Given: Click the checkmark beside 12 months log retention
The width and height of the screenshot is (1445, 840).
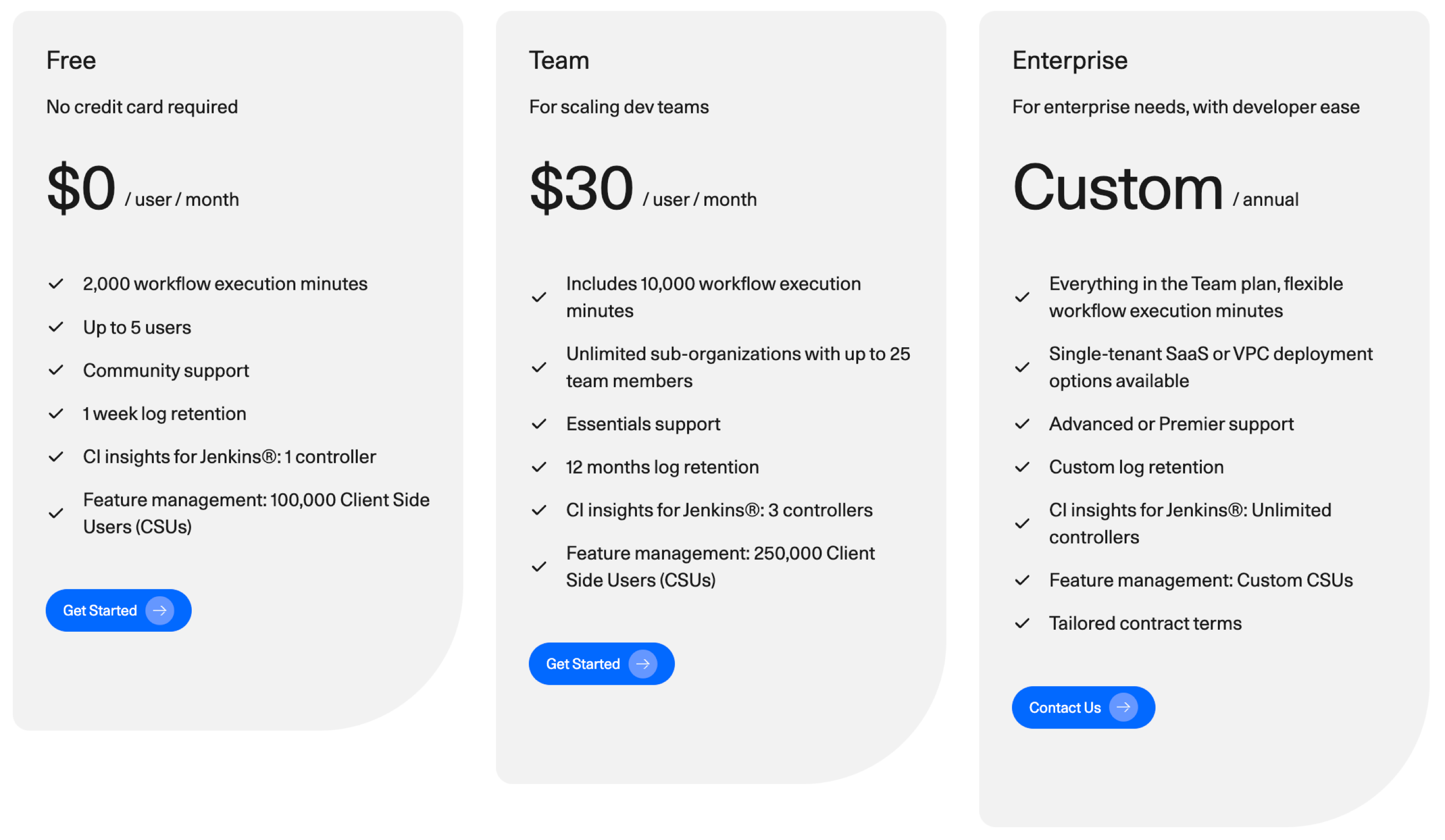Looking at the screenshot, I should point(539,467).
